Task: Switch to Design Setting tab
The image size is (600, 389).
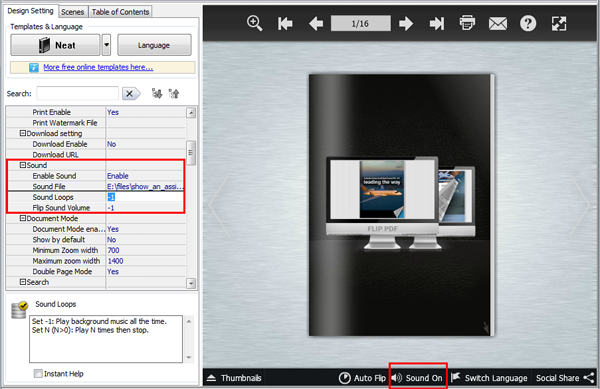Action: (31, 11)
